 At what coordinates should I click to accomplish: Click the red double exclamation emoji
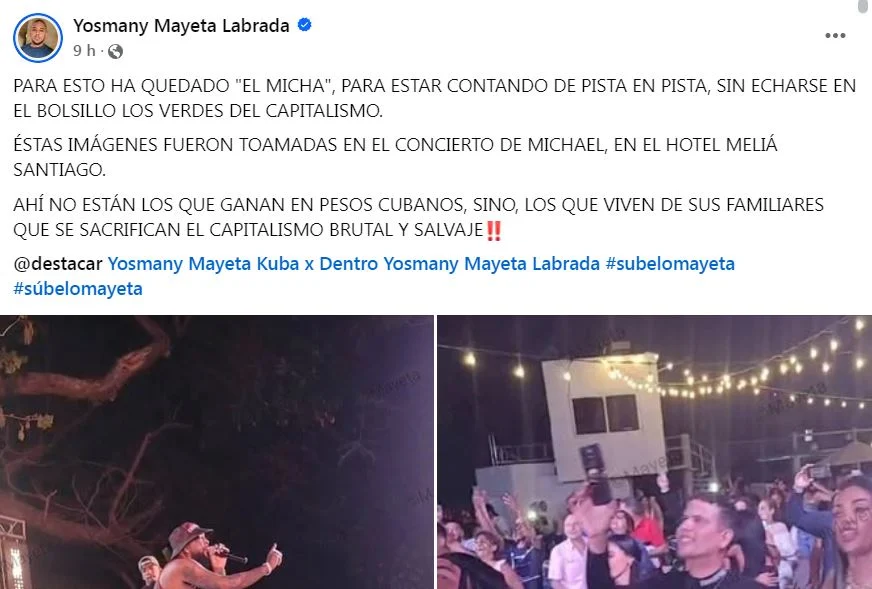click(494, 230)
